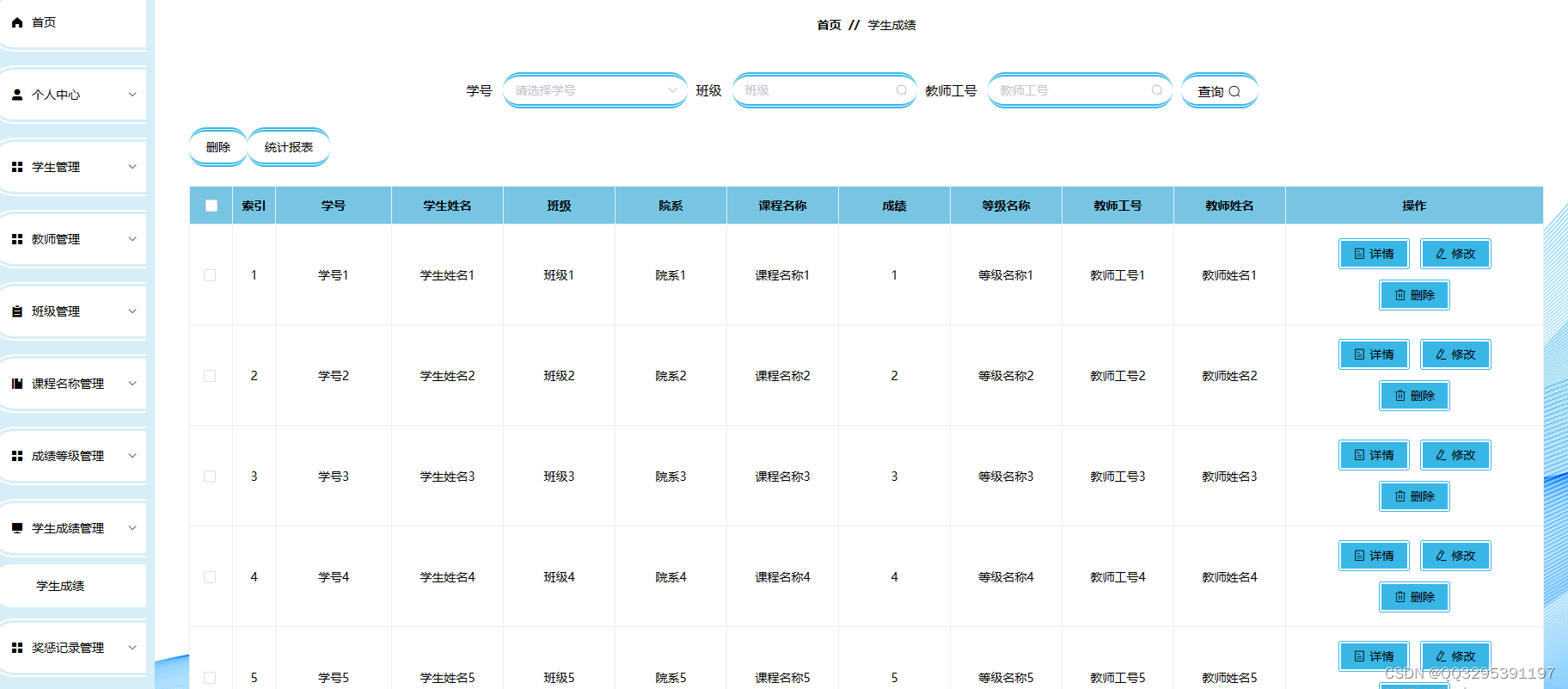Screen dimensions: 1568x689
Task: Collapse 学生成绩管理 menu chevron
Action: click(x=132, y=528)
